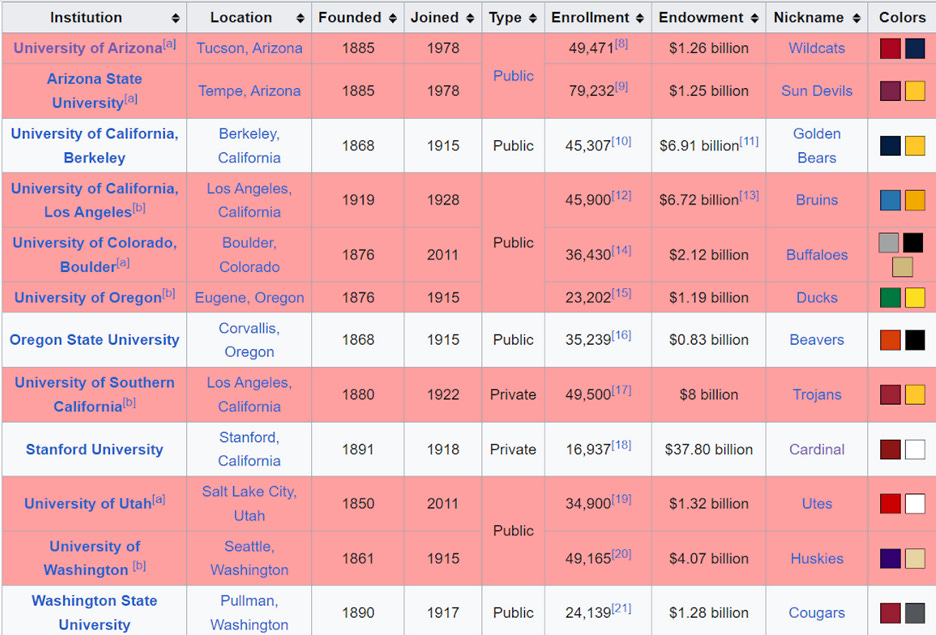The height and width of the screenshot is (635, 936).
Task: Open University of California, Berkeley link
Action: 94,146
